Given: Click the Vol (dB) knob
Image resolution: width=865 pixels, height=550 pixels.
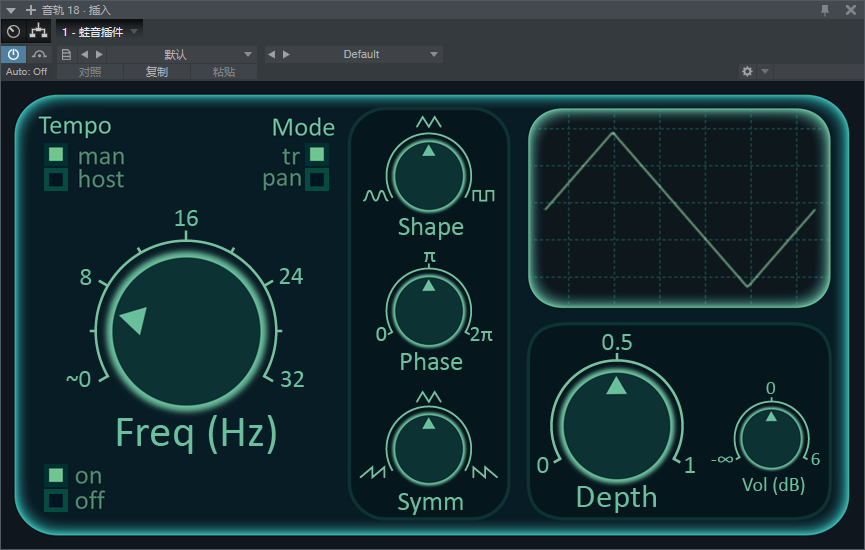Looking at the screenshot, I should coord(771,437).
